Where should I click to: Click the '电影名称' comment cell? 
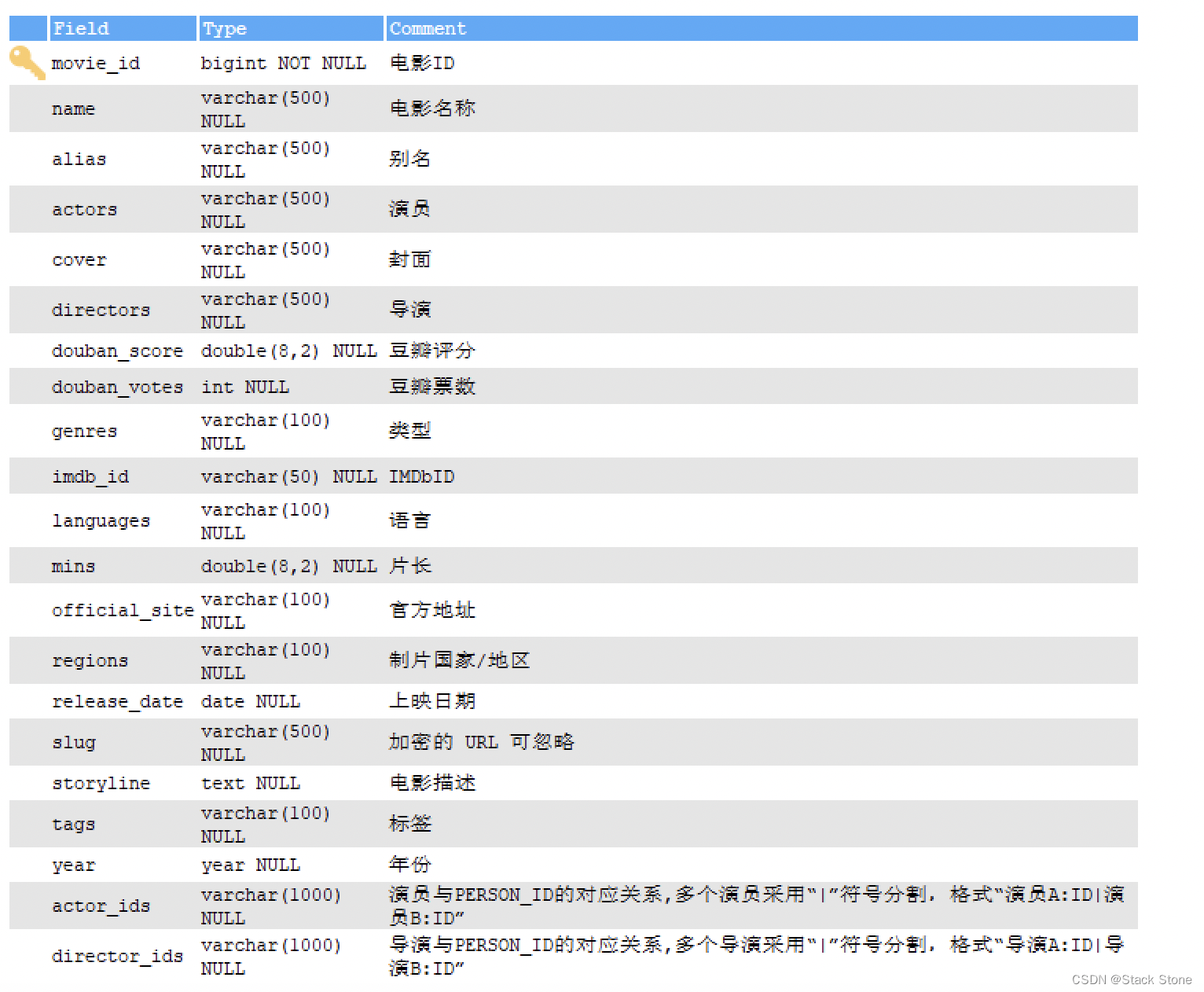(x=432, y=108)
